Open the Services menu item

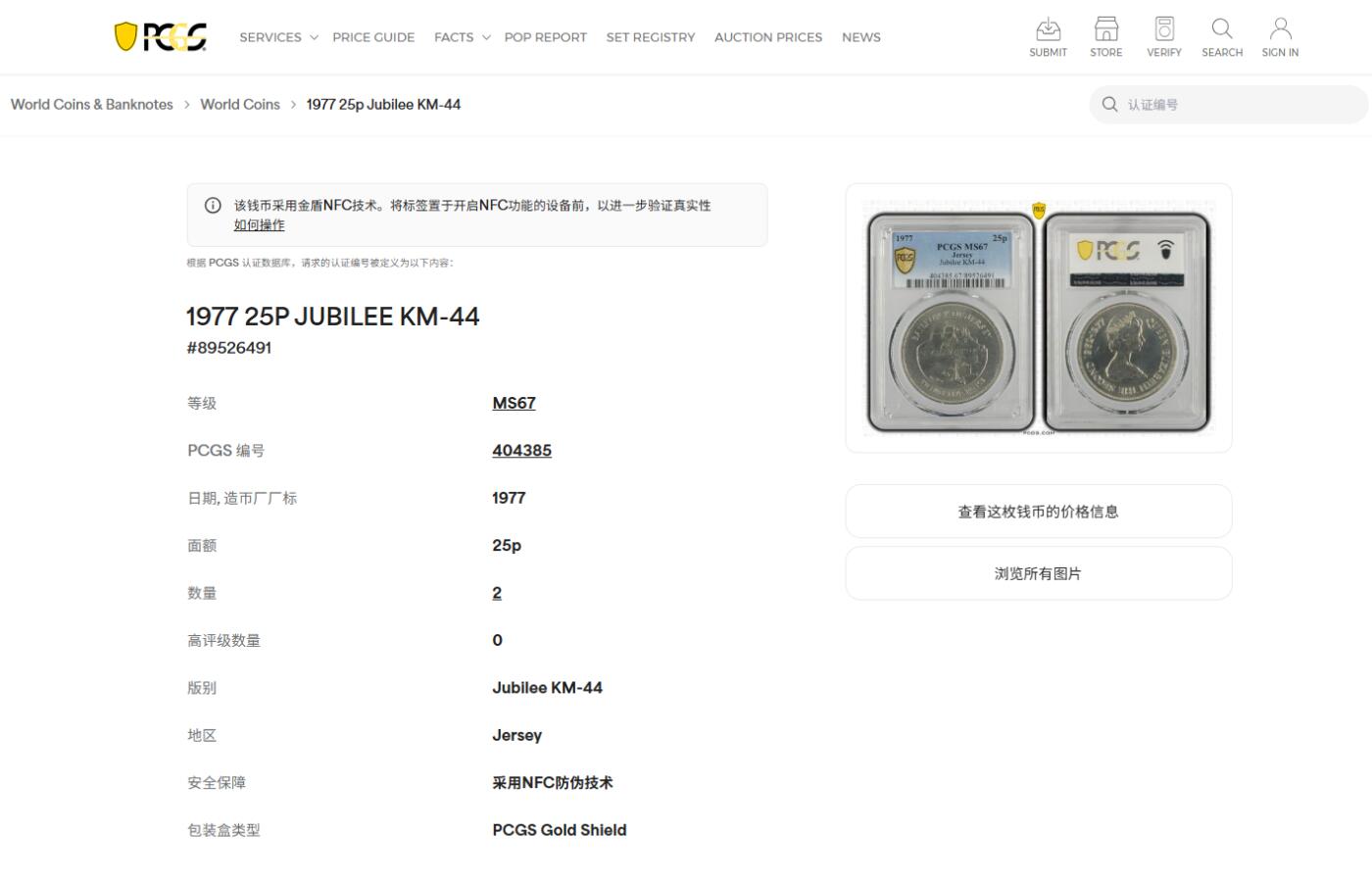coord(270,37)
